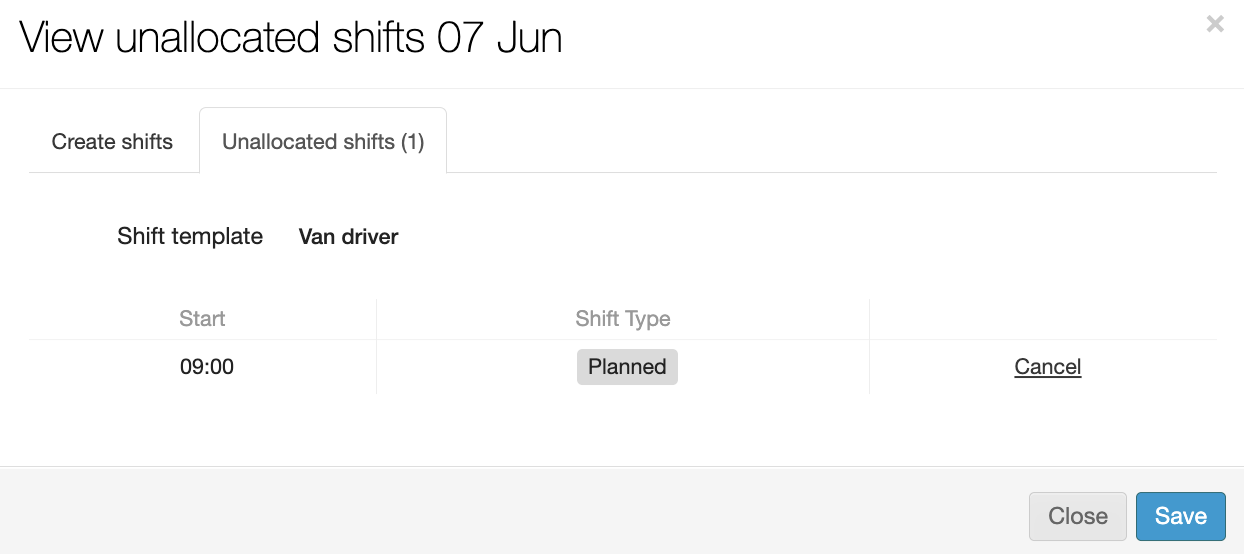This screenshot has height=554, width=1244.
Task: Click the blank space right of Van driver
Action: 800,237
